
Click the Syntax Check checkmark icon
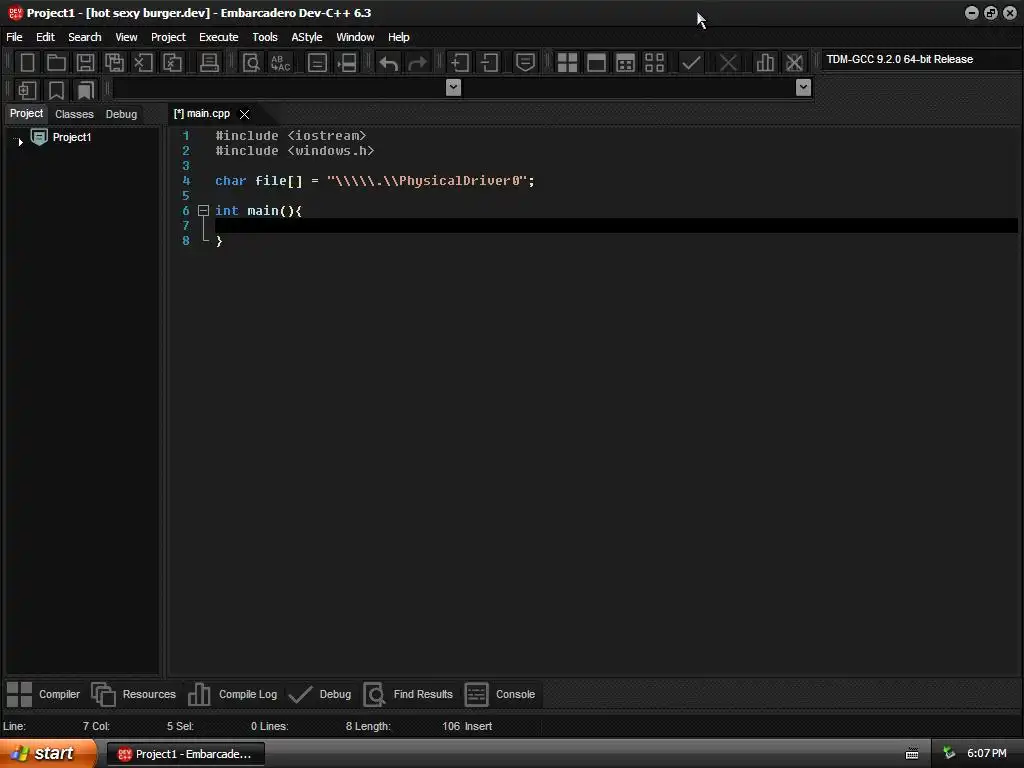coord(692,63)
